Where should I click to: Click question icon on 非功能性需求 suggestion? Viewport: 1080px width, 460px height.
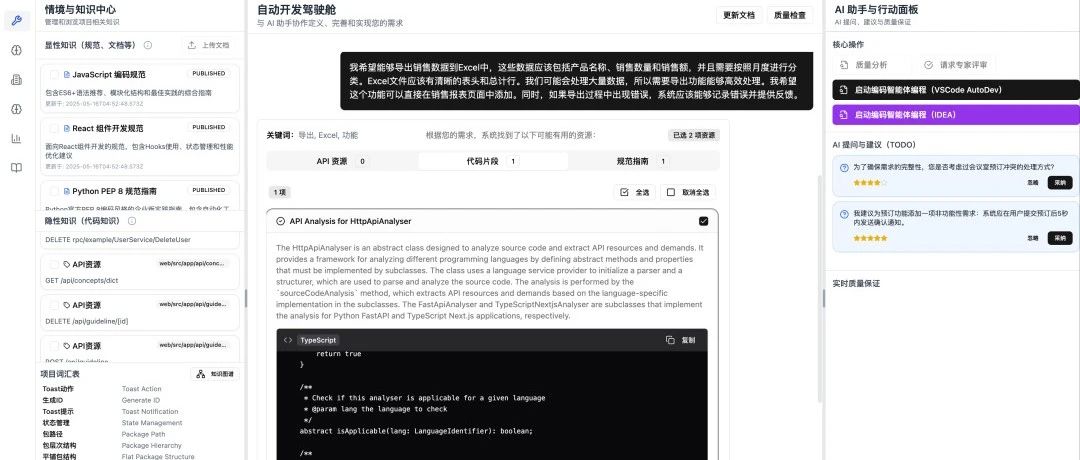click(x=844, y=214)
